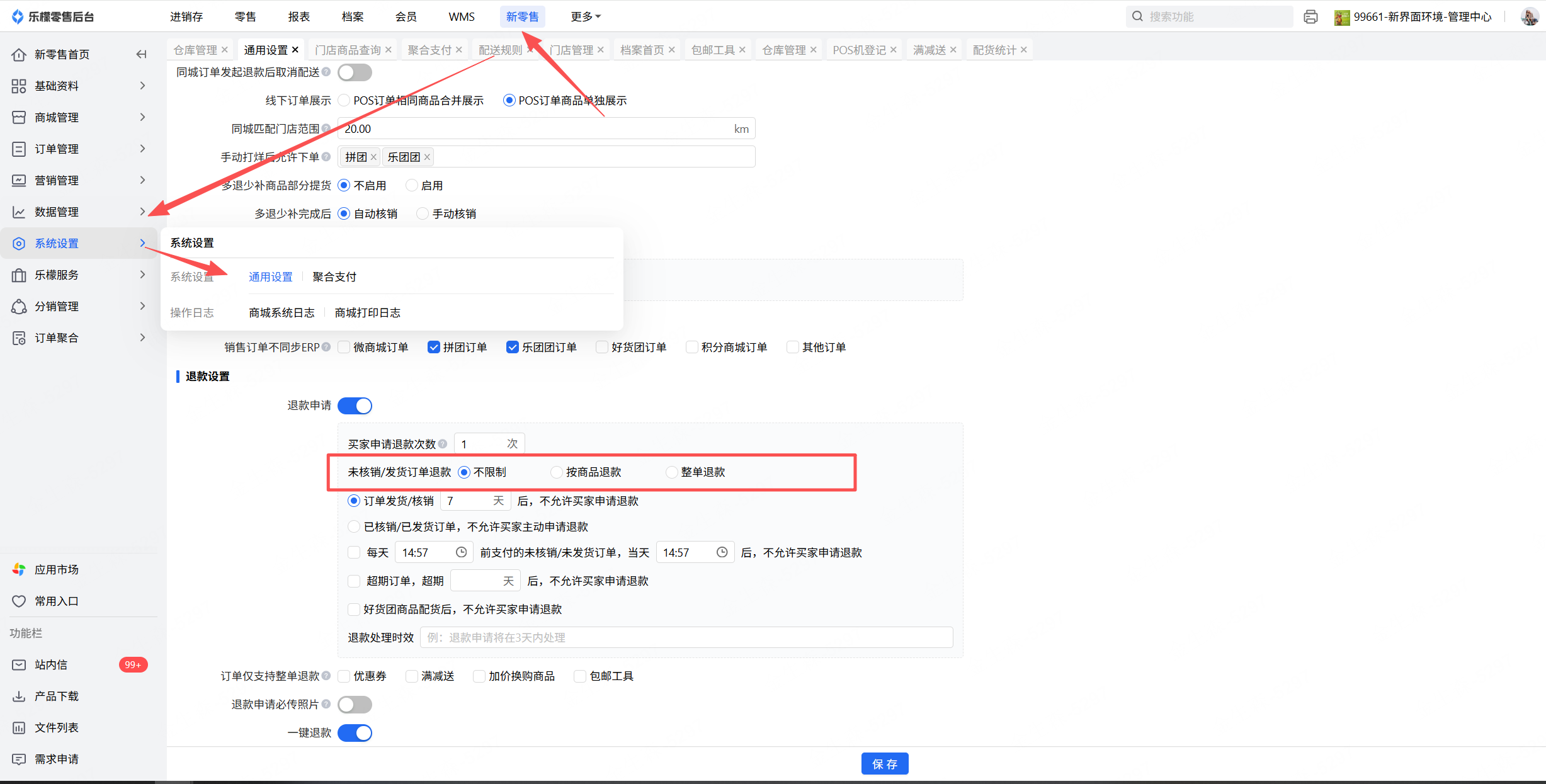Check the 微商城订单 checkbox

click(x=344, y=347)
